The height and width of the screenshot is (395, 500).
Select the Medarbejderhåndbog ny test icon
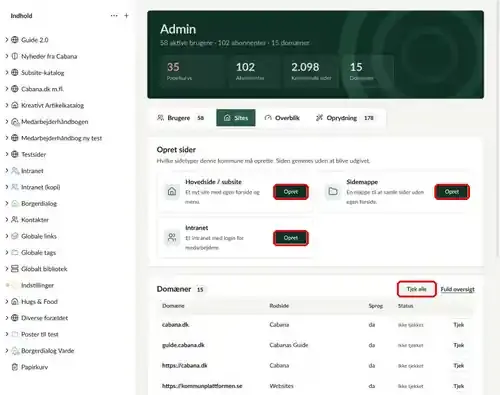click(x=15, y=138)
